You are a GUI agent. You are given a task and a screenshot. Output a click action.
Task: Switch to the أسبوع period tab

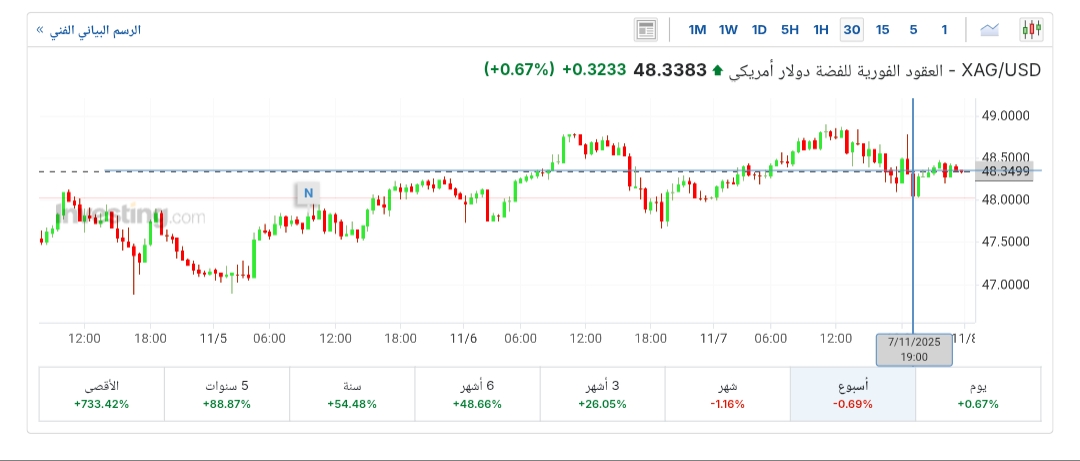[852, 394]
